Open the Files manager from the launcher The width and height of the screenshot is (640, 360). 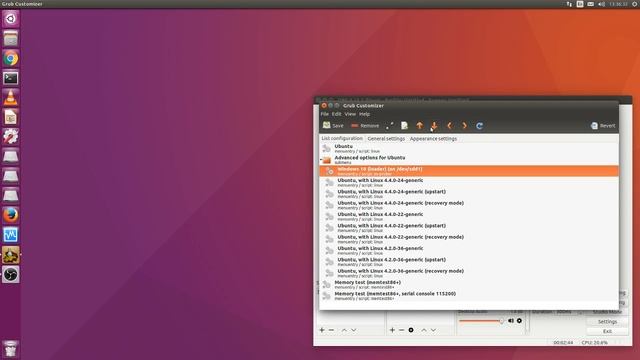click(11, 38)
